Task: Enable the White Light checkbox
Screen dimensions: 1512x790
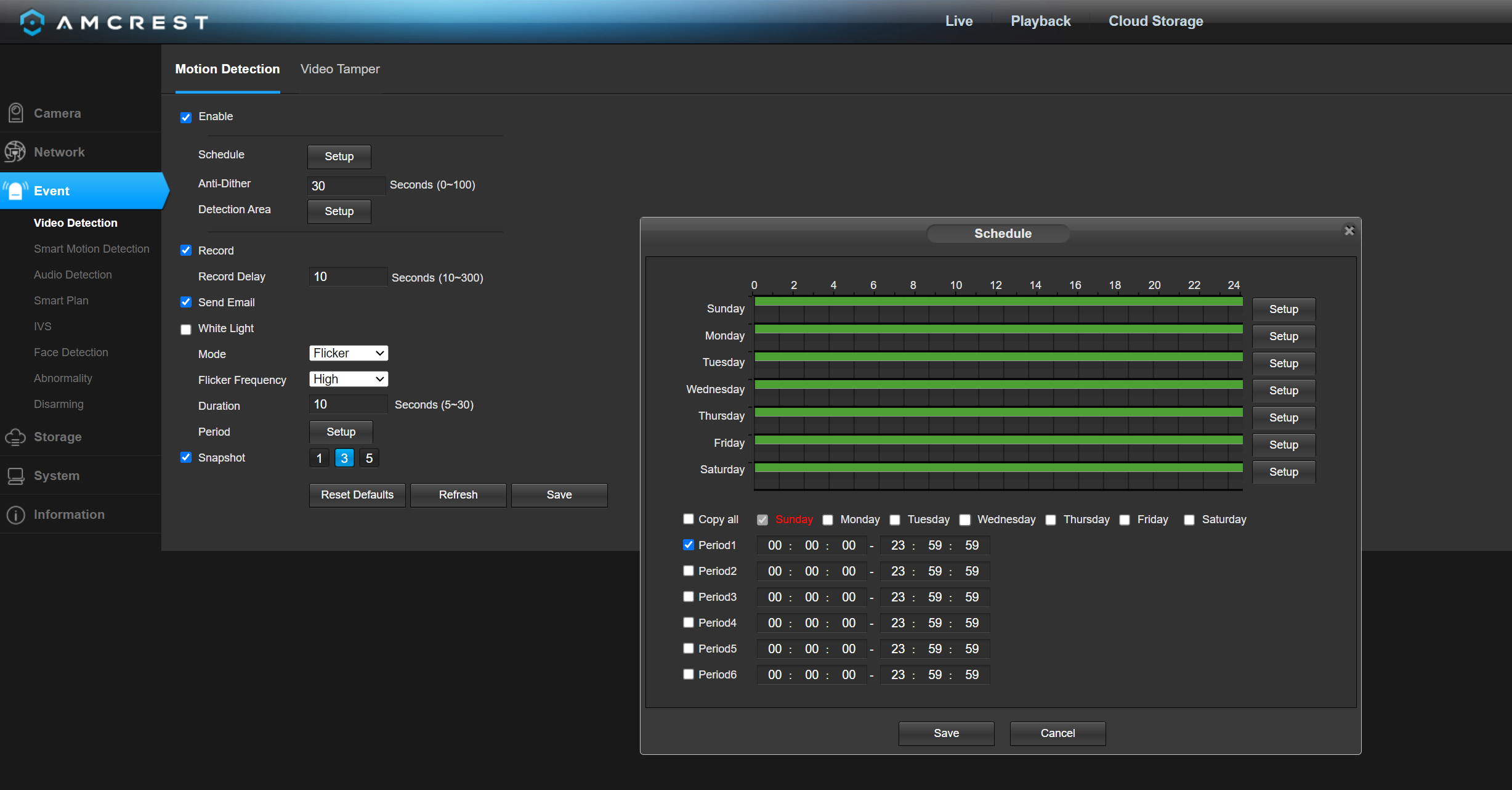Action: (185, 329)
